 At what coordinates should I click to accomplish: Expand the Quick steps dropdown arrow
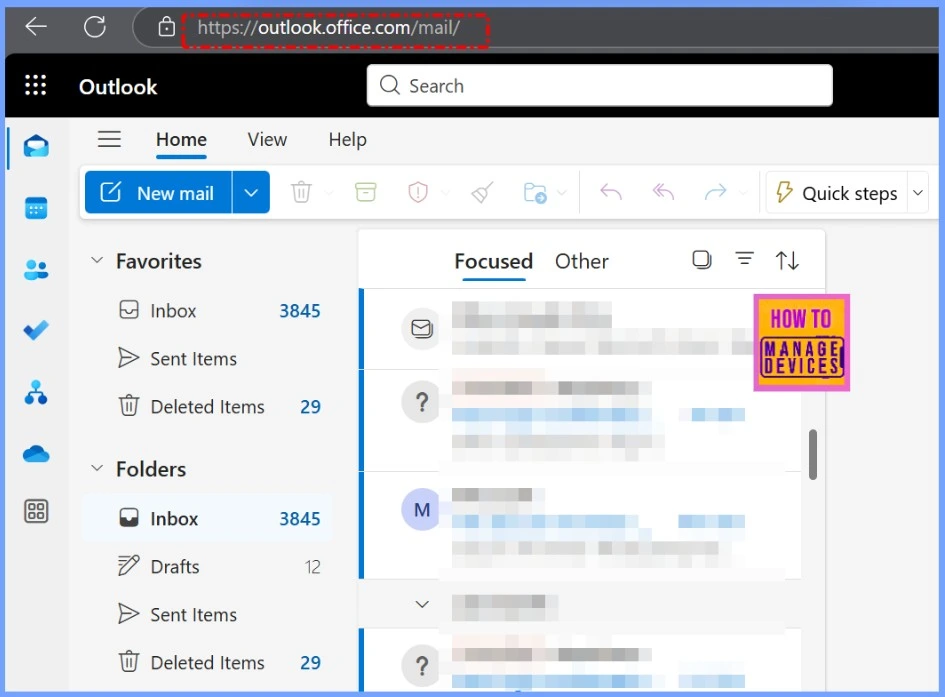point(918,193)
